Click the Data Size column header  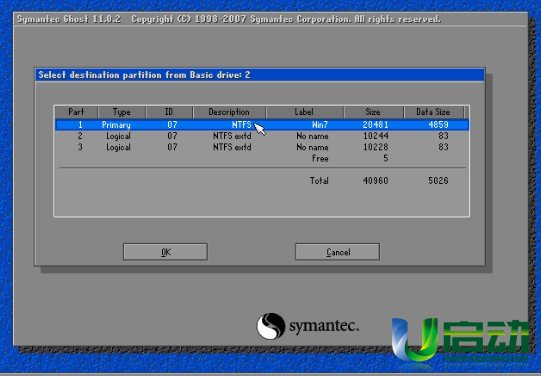[x=433, y=112]
